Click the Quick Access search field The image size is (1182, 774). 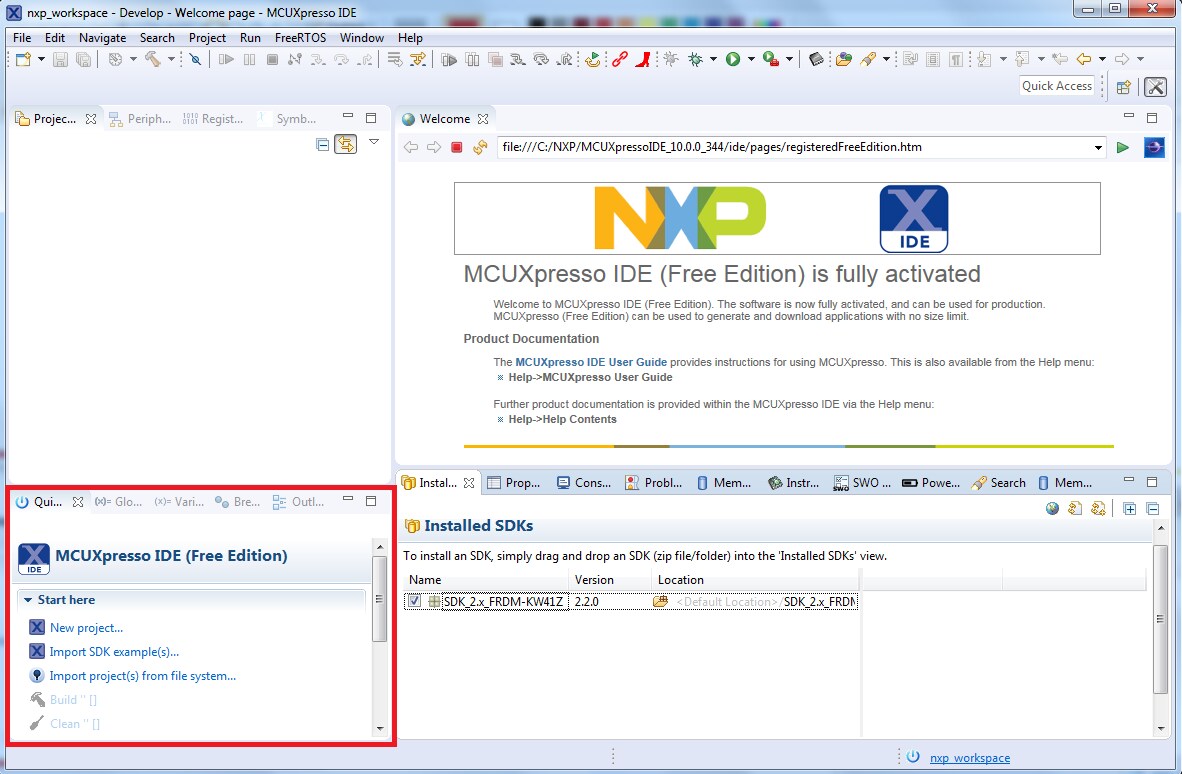coord(1056,86)
